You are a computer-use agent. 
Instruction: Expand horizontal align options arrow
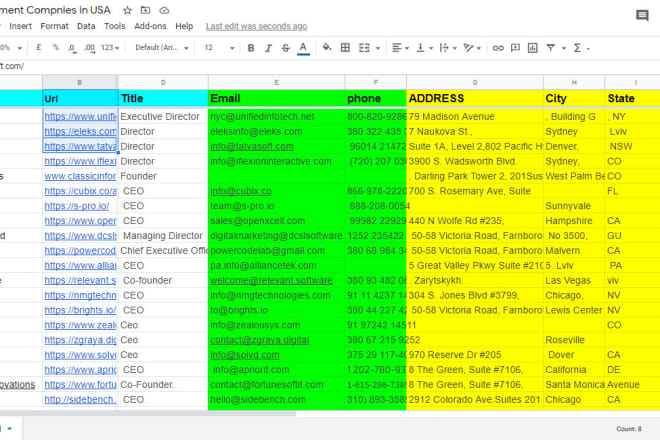(407, 48)
